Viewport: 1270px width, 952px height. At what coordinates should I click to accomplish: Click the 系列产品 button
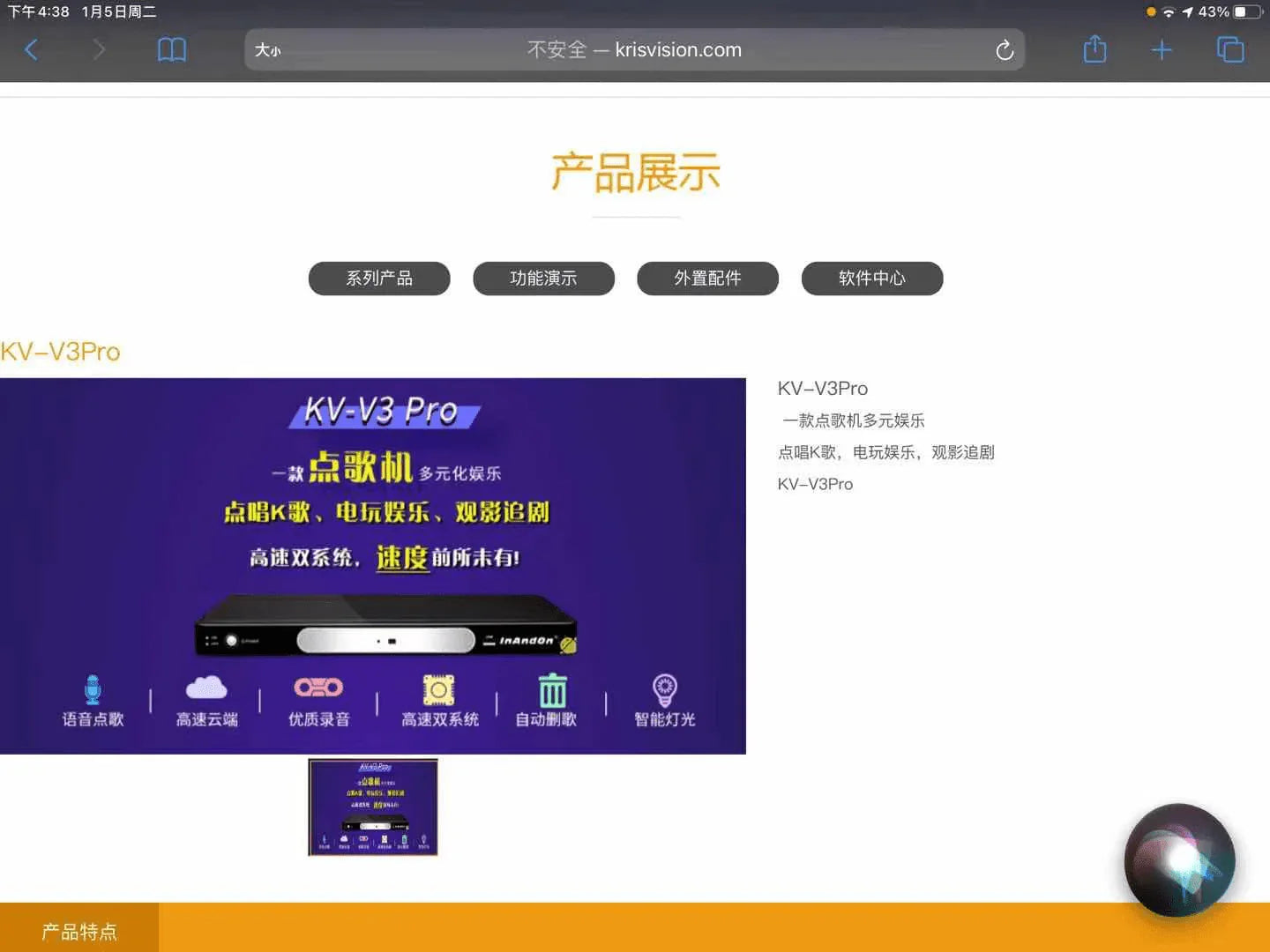click(378, 279)
